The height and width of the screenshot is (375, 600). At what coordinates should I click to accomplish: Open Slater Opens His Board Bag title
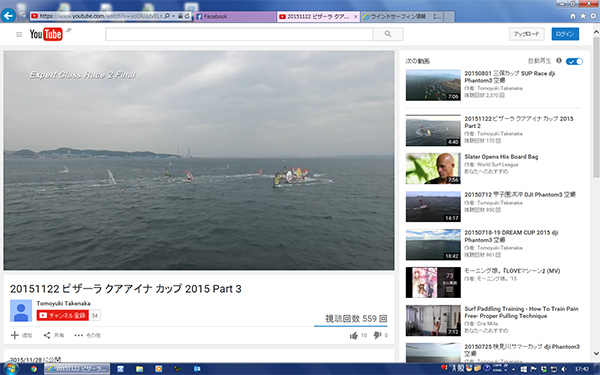501,157
